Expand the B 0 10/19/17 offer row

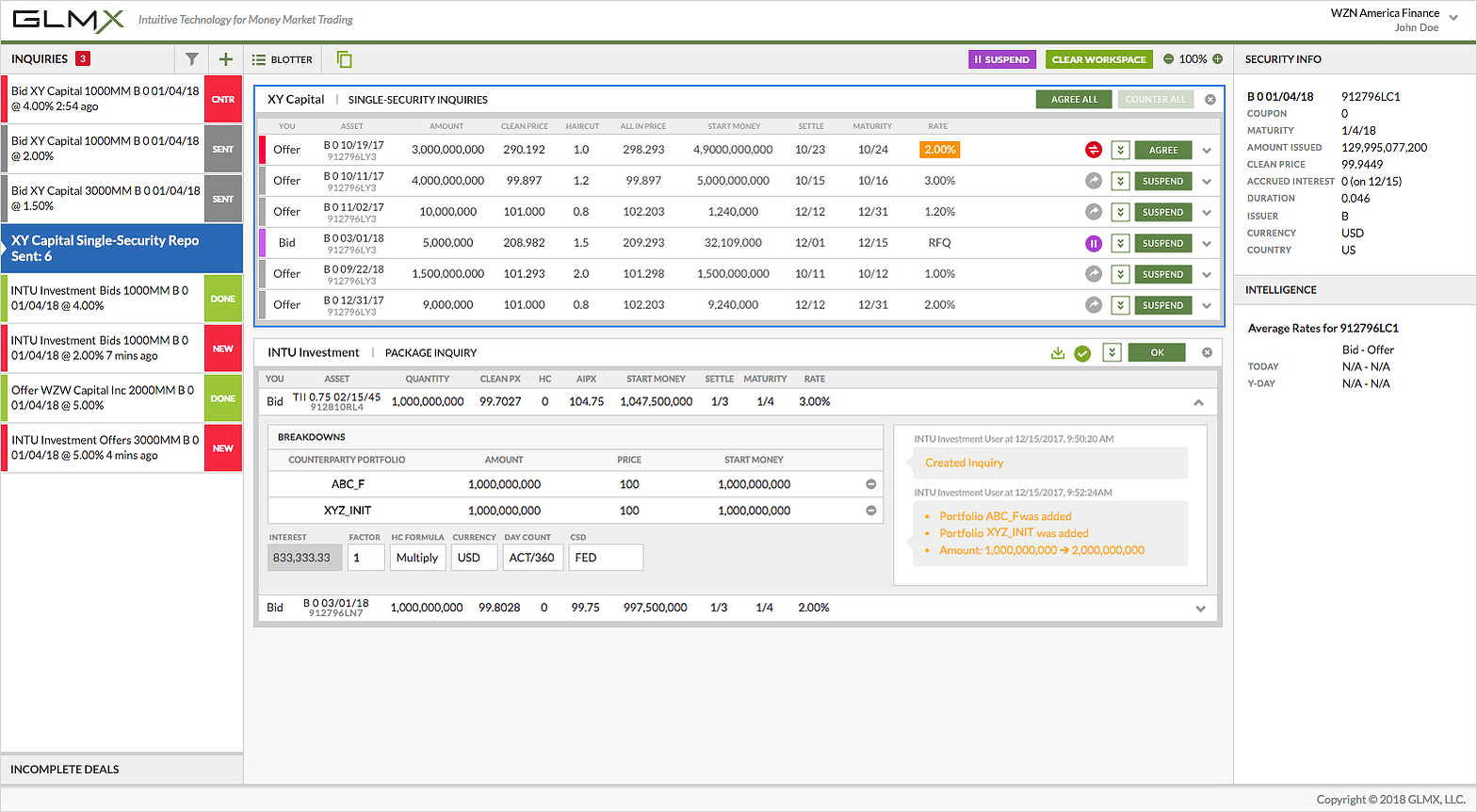[1207, 151]
